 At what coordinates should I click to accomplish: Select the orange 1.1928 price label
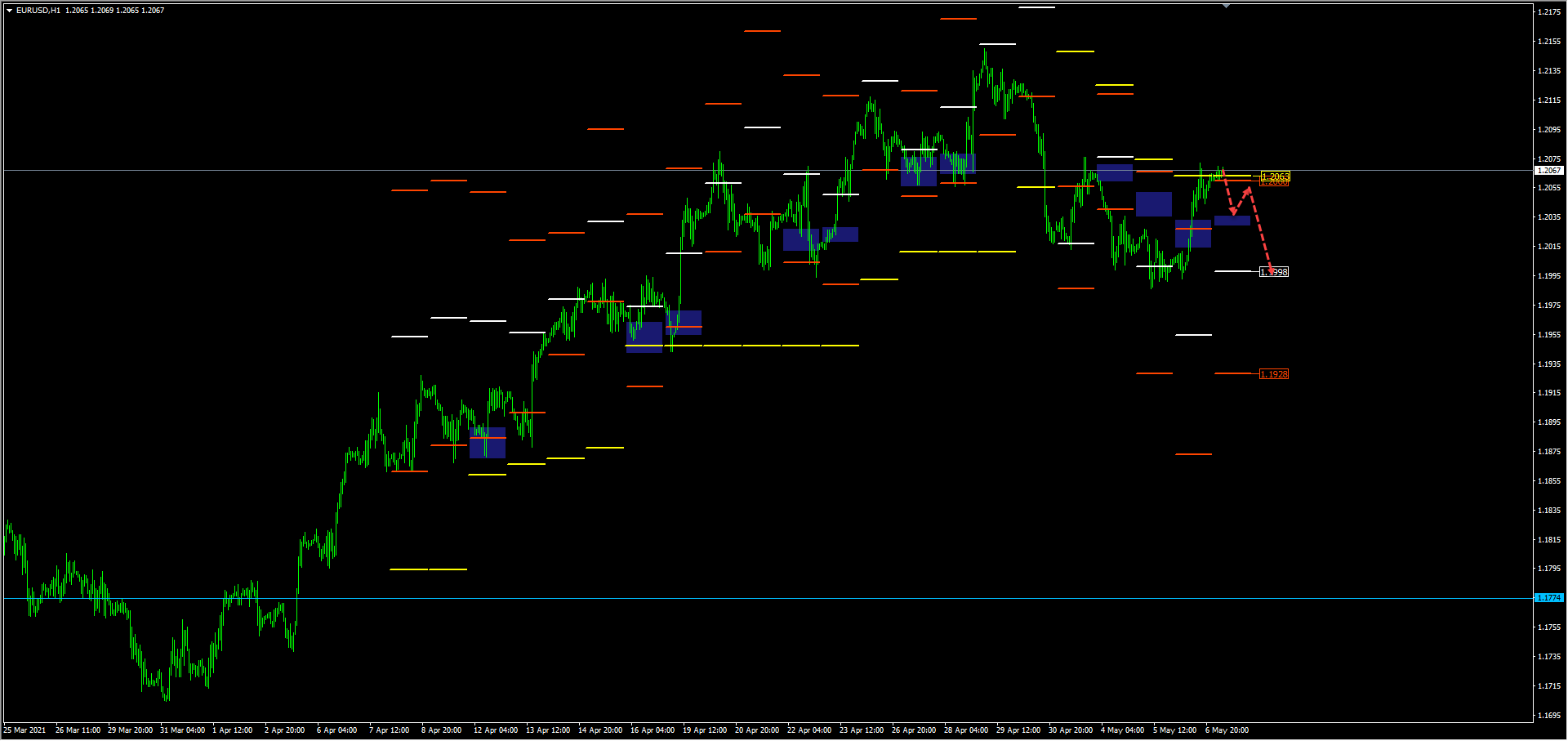[x=1274, y=374]
